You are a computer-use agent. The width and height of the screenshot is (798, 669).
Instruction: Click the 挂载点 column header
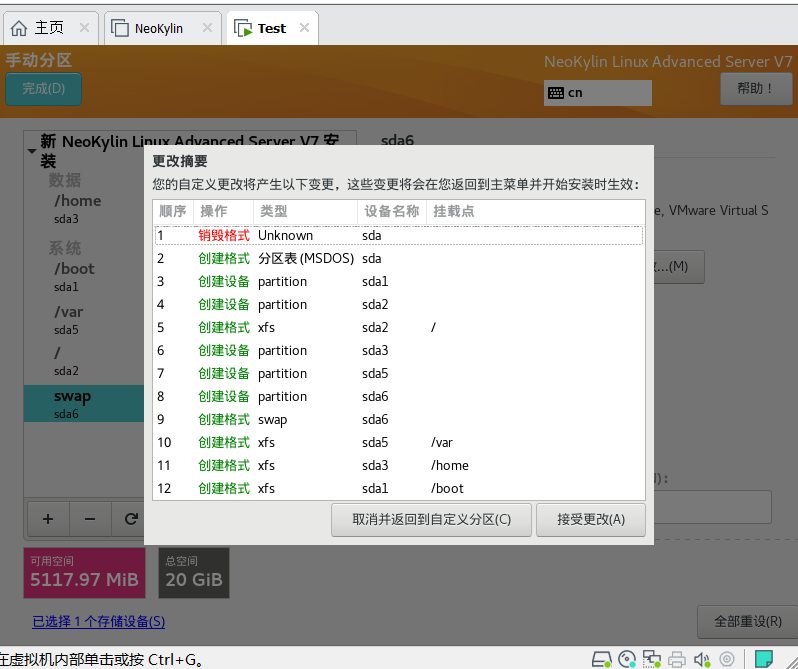point(535,211)
